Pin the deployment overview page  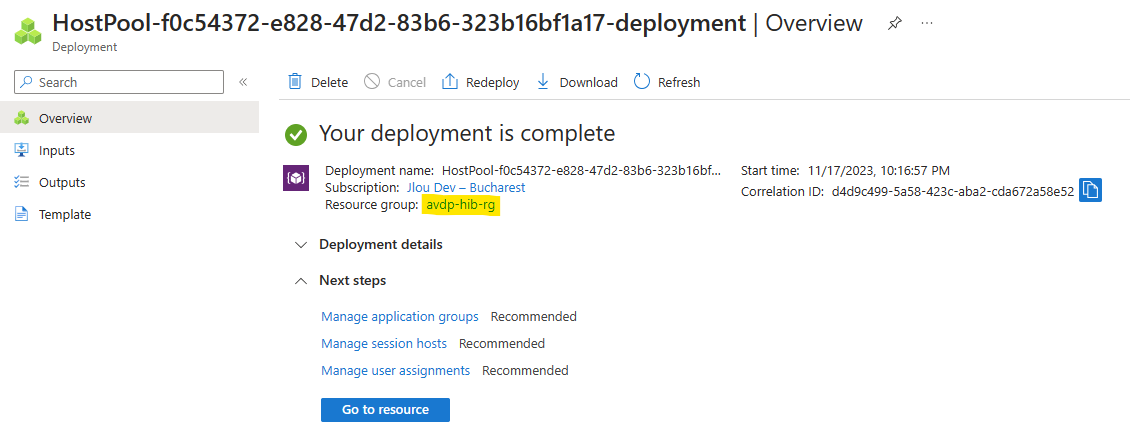tap(894, 24)
